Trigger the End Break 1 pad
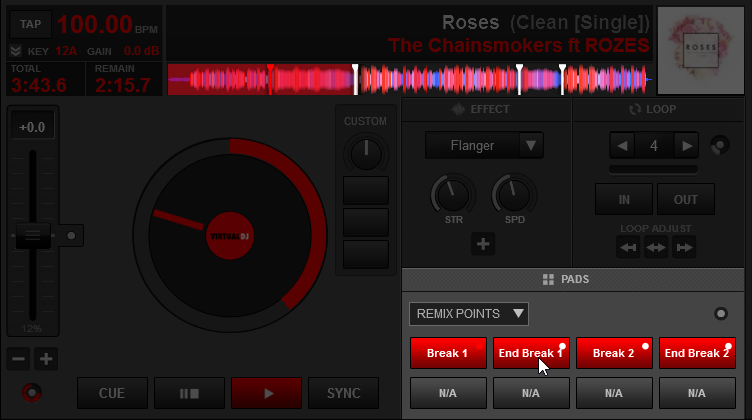Image resolution: width=752 pixels, height=420 pixels. 531,353
